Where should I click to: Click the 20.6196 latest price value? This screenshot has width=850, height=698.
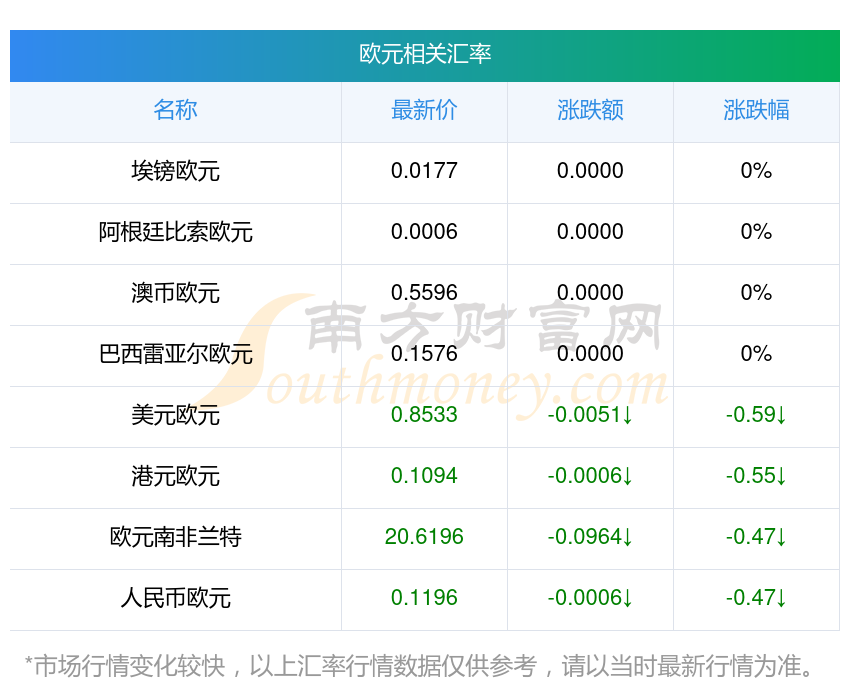point(424,537)
